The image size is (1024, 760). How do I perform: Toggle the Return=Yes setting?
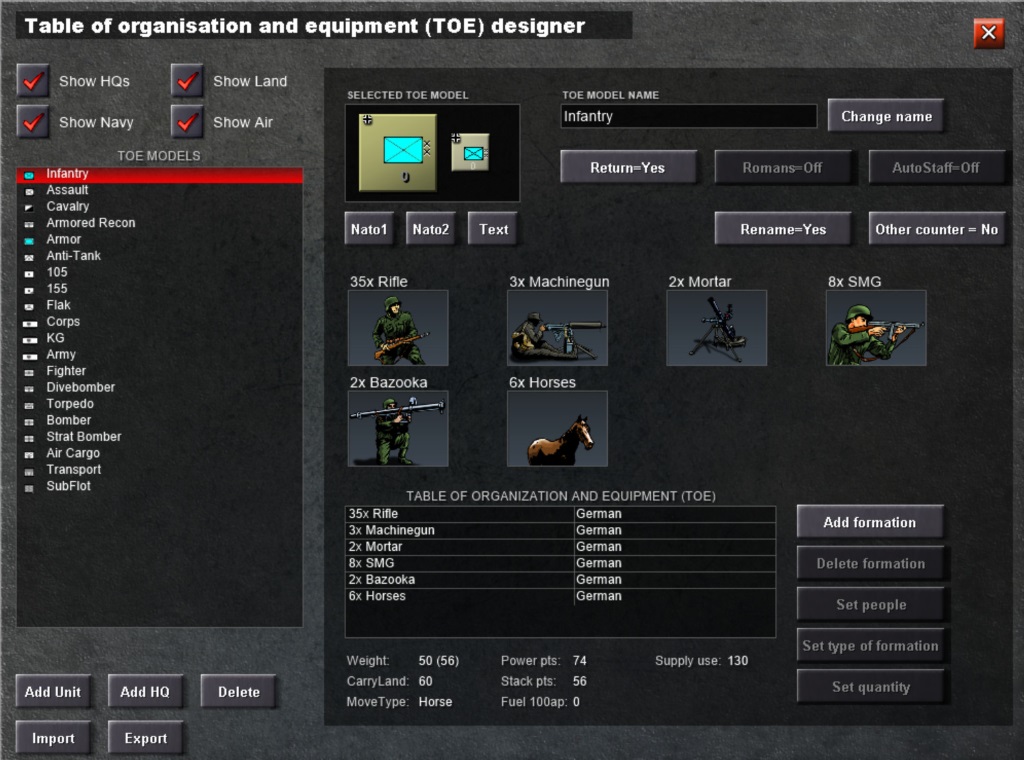pyautogui.click(x=628, y=168)
